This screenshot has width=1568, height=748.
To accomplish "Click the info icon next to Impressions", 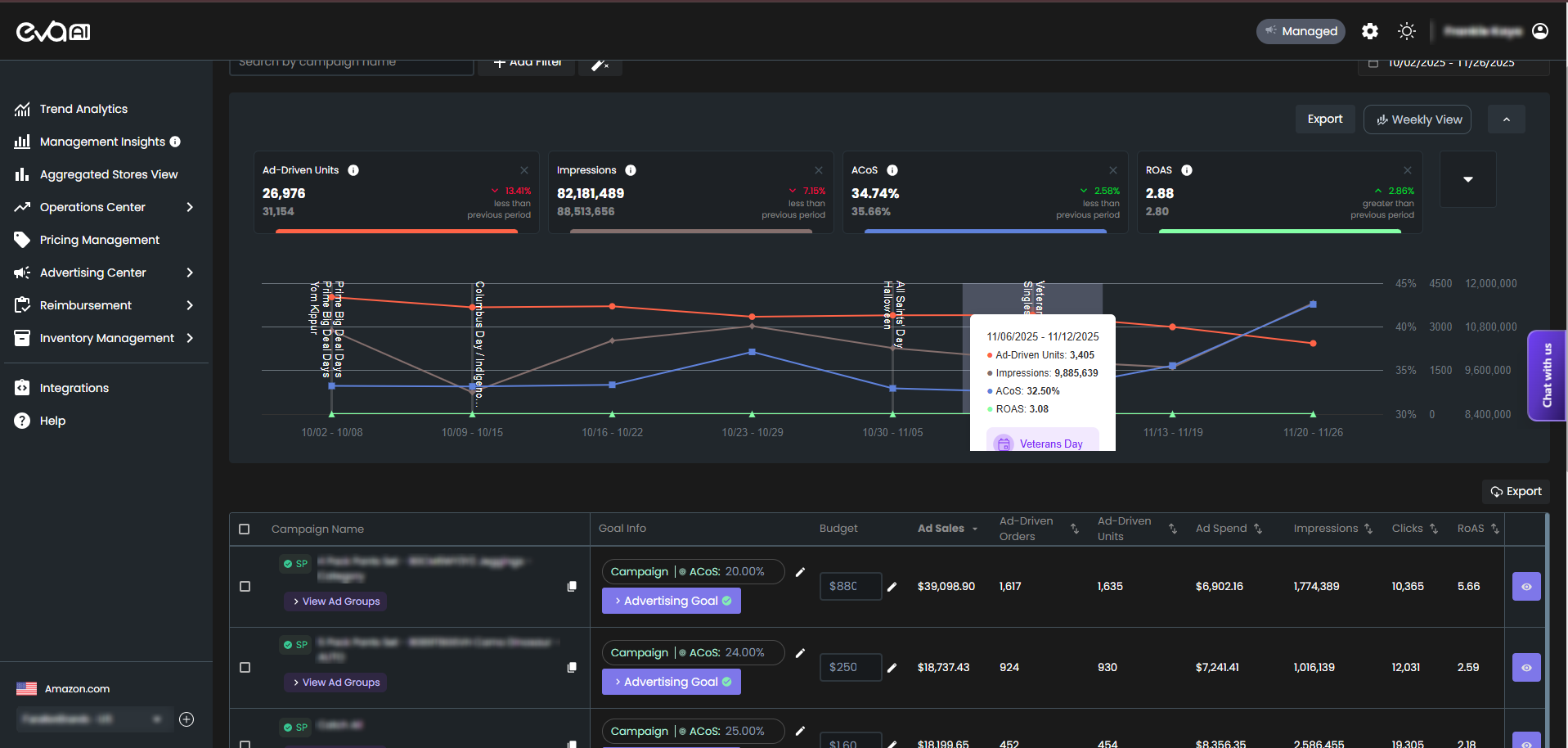I will coord(631,170).
